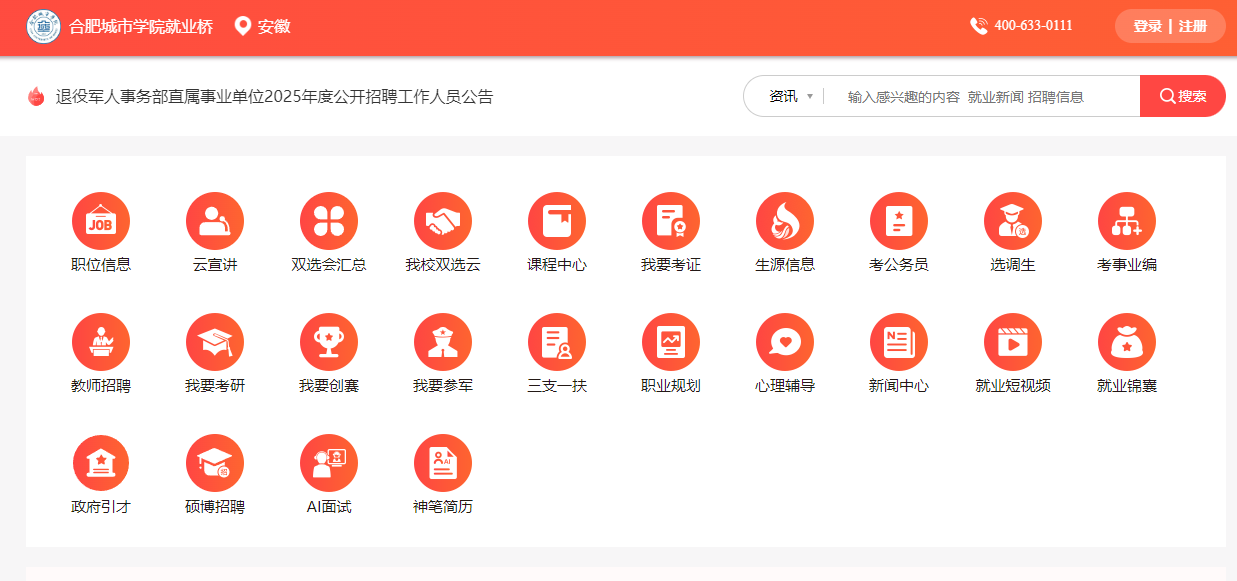
Task: Select the 我校双选云 handshake icon
Action: (x=443, y=221)
